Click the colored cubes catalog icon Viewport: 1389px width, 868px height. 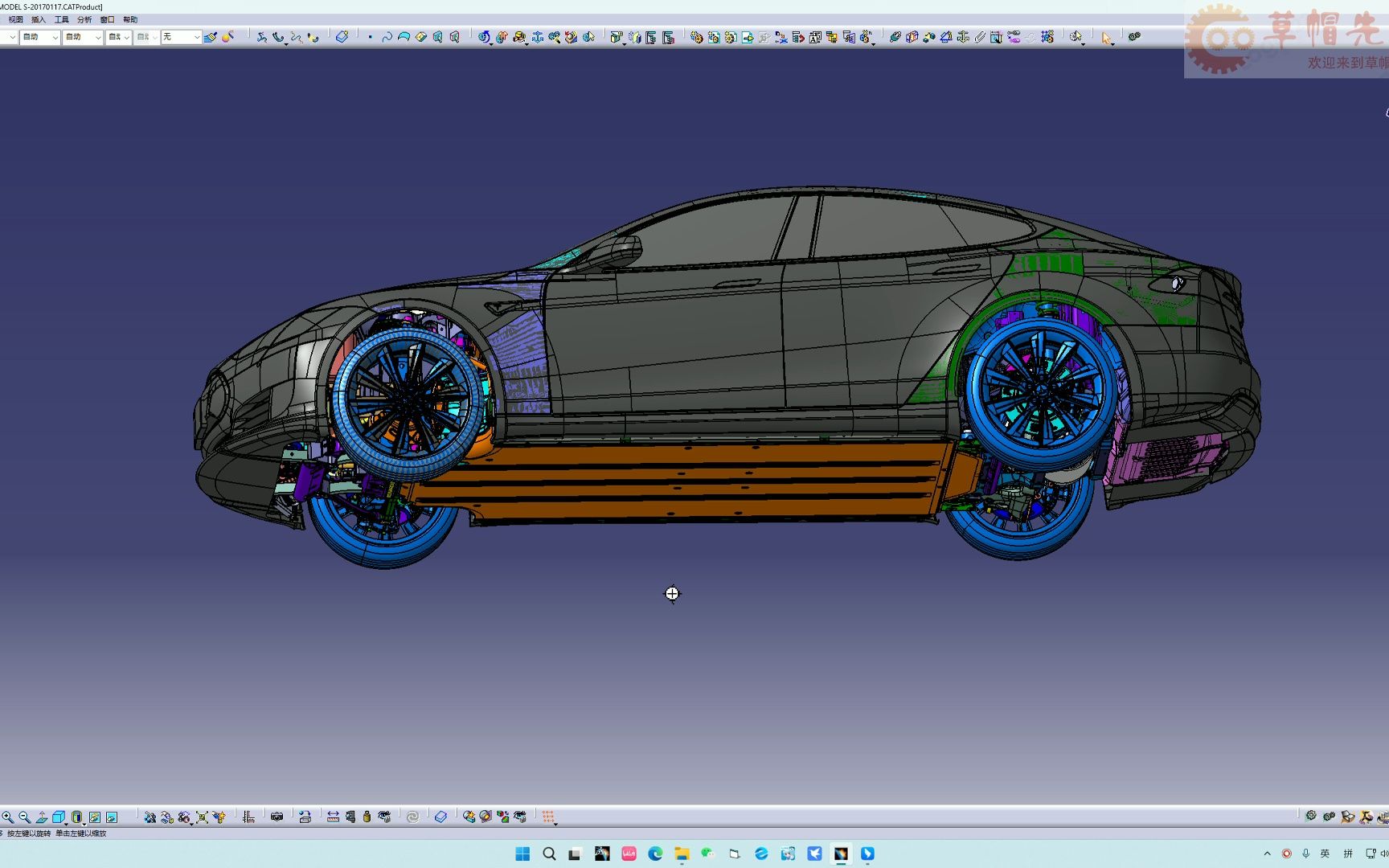503,817
